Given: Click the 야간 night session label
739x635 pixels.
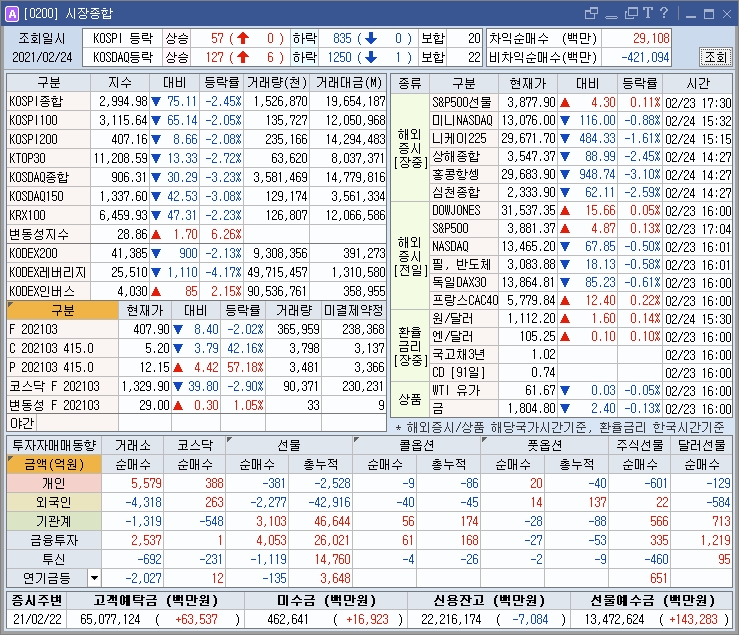Looking at the screenshot, I should coord(22,423).
